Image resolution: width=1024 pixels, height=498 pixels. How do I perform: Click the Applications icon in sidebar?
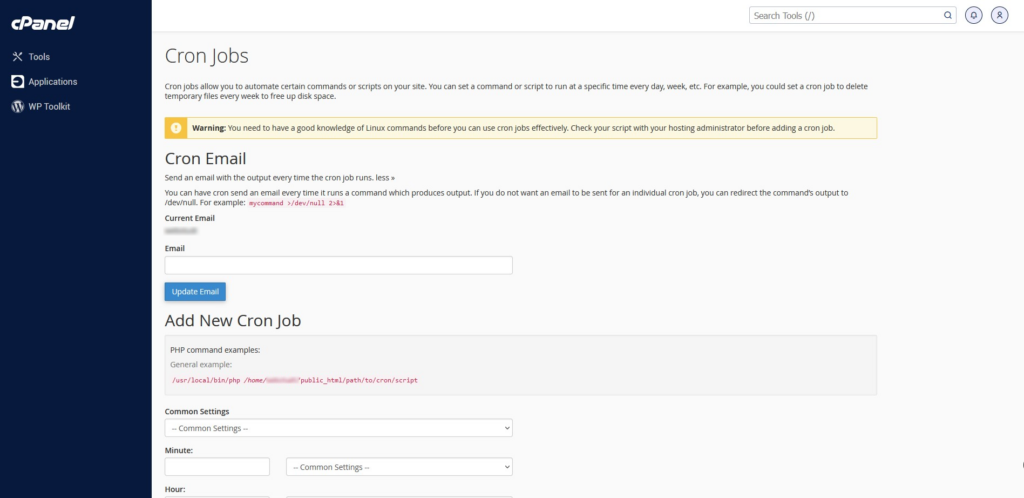click(17, 82)
